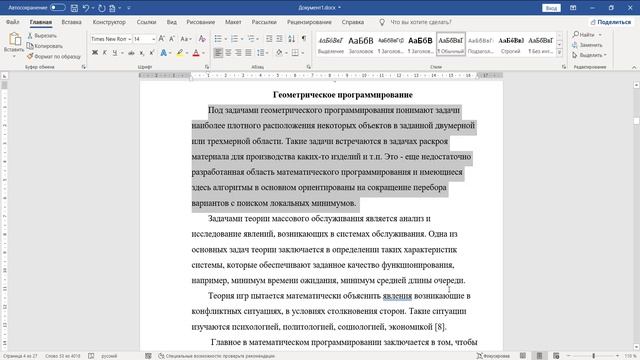The height and width of the screenshot is (360, 640).
Task: Justify the text alignment
Action: [248, 53]
